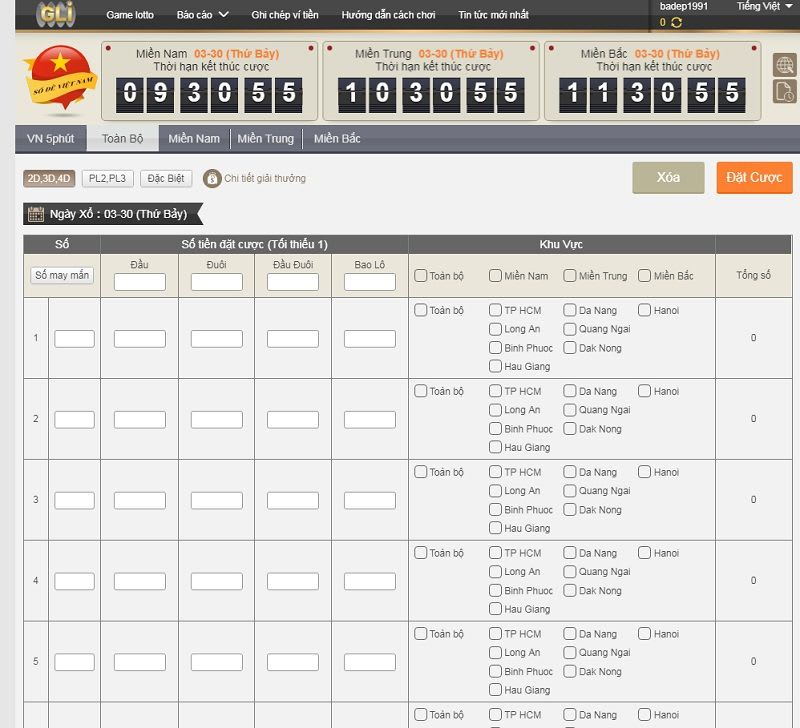The height and width of the screenshot is (728, 800).
Task: Click row 2 Đầu amount field
Action: point(140,420)
